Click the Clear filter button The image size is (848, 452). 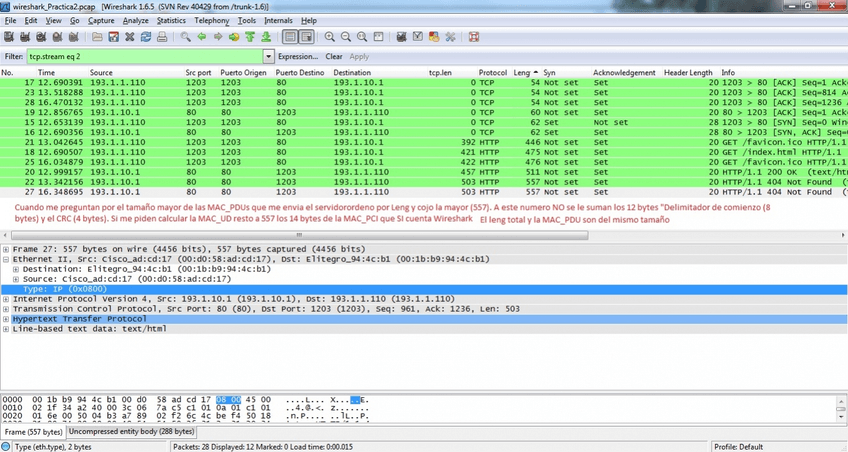click(333, 57)
